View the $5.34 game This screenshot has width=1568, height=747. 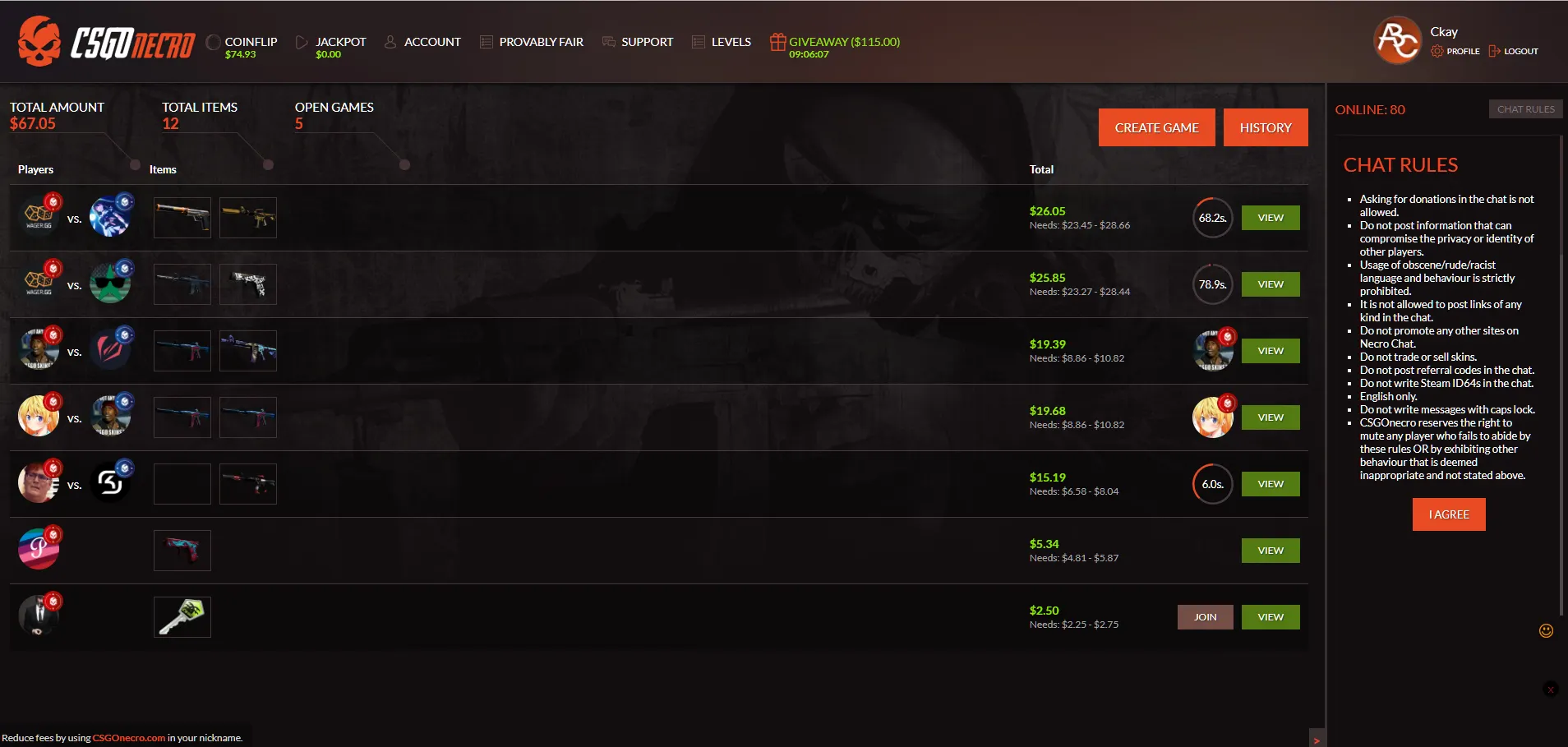click(x=1271, y=551)
